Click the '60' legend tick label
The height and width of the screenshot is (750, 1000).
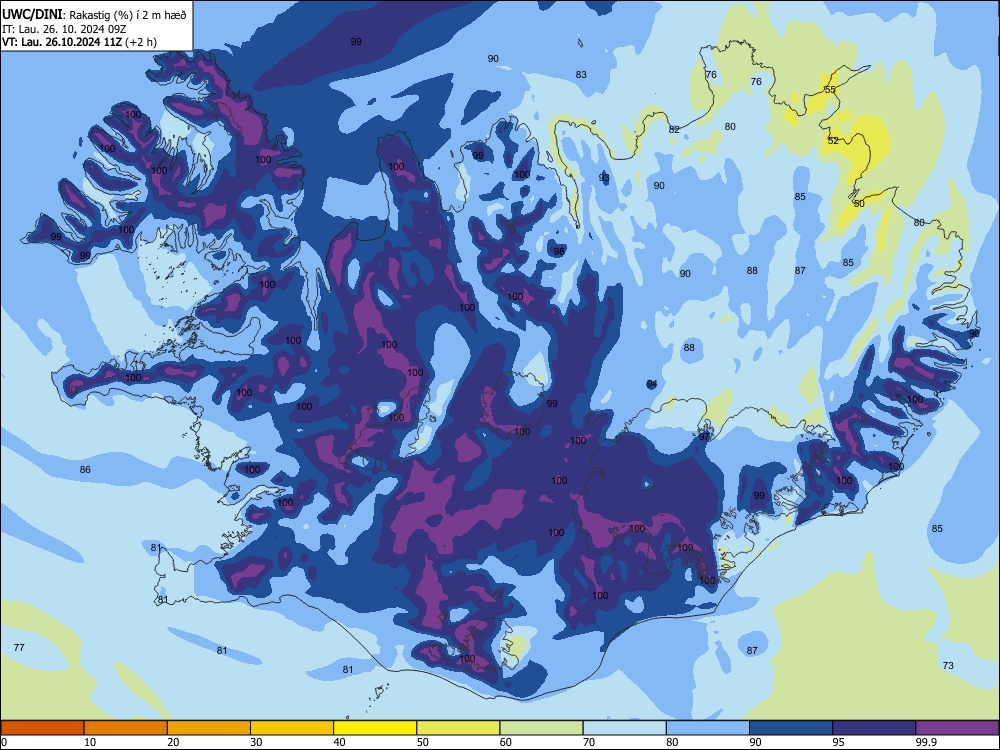point(506,742)
